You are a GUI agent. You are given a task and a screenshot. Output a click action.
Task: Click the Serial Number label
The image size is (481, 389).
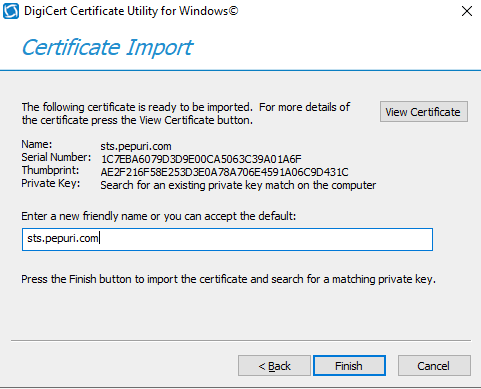tap(56, 157)
